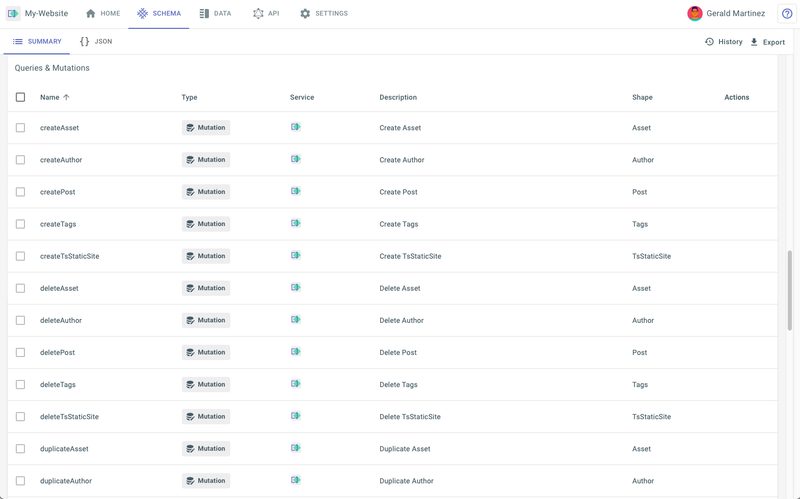Click the Mutation badge for createPost
Screen dimensions: 800x499
click(206, 192)
